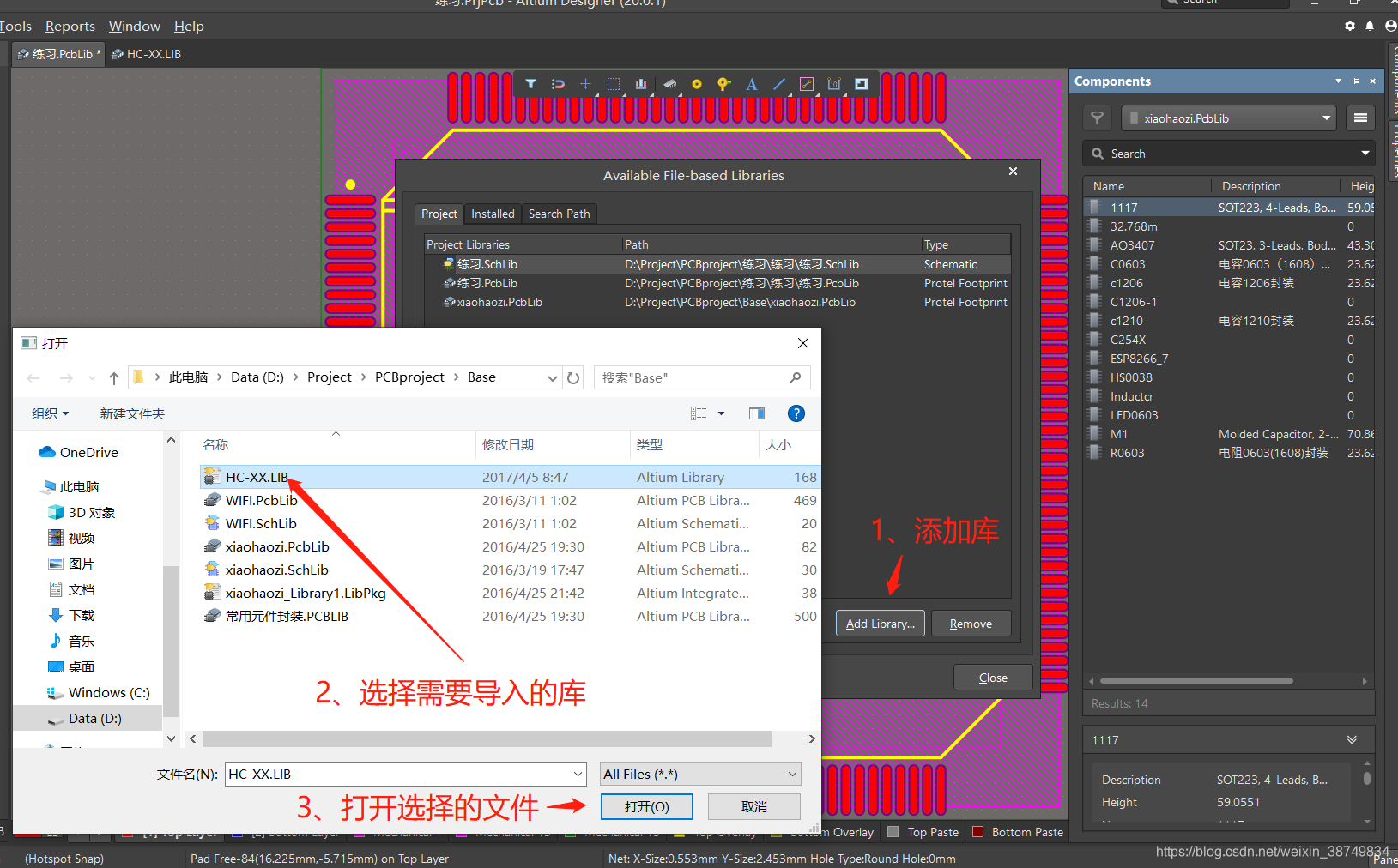Image resolution: width=1398 pixels, height=868 pixels.
Task: Open the All Files type filter dropdown
Action: (x=792, y=774)
